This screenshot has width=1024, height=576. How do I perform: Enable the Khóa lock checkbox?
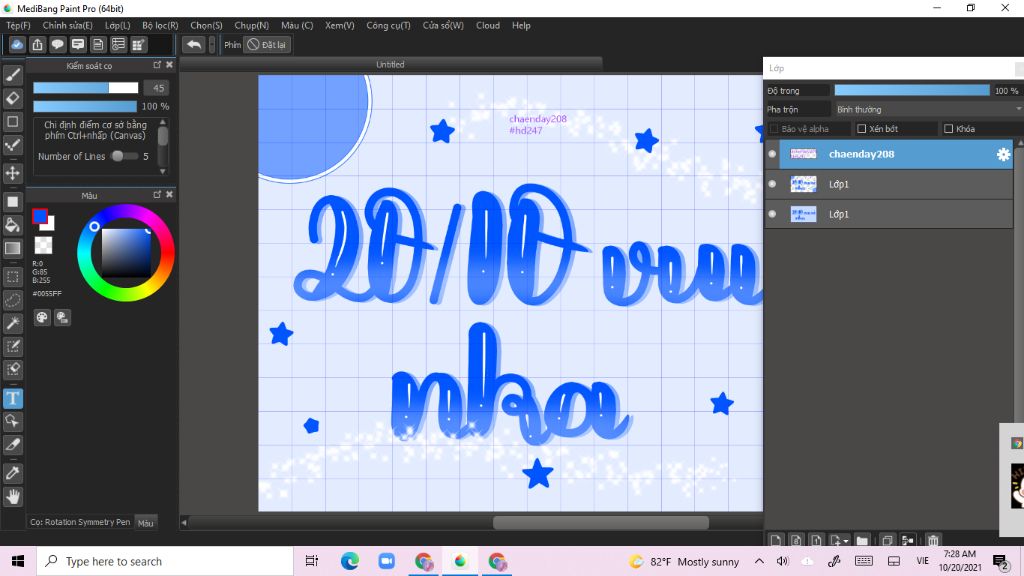pyautogui.click(x=948, y=129)
